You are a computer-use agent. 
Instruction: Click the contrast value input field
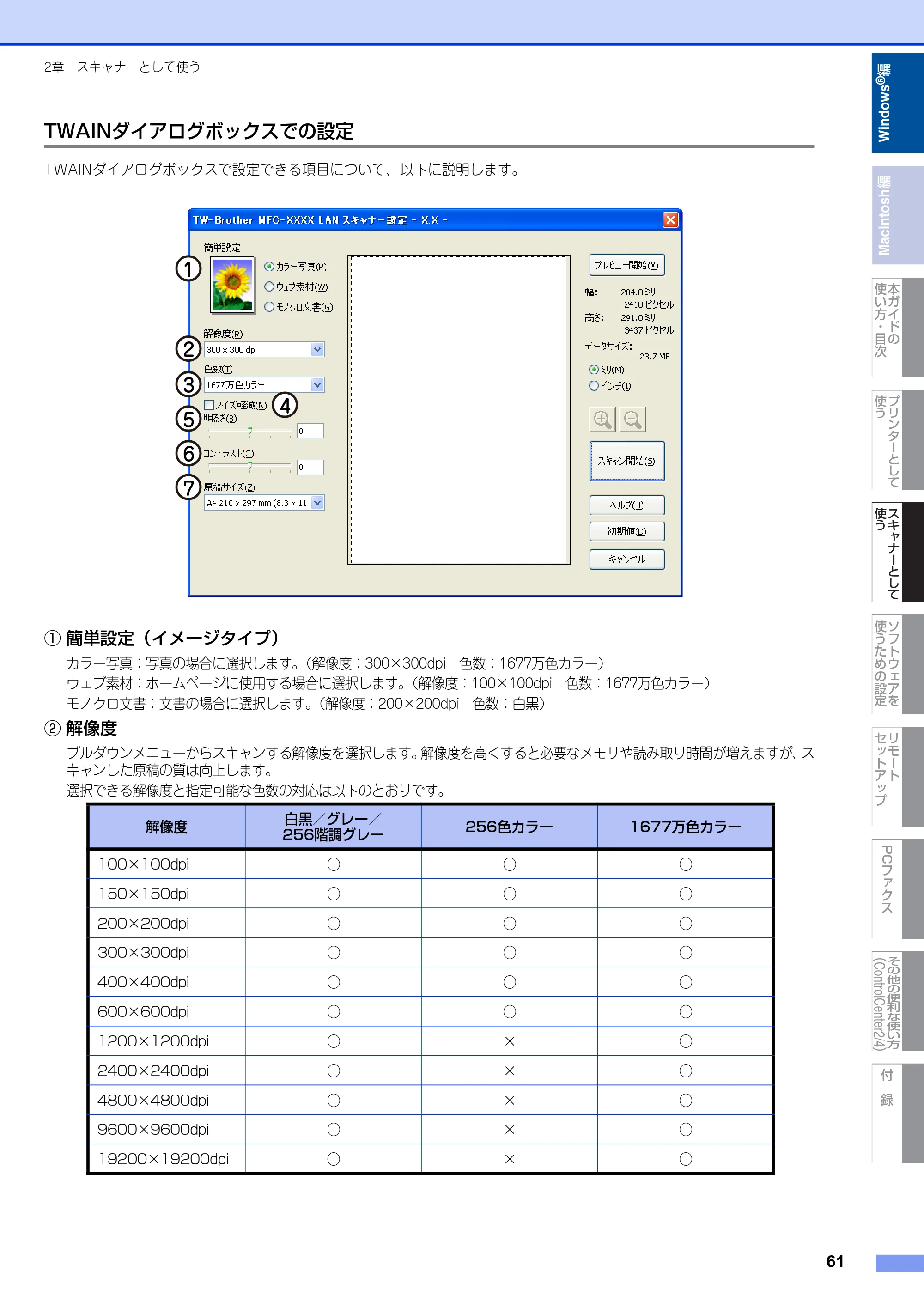point(310,467)
